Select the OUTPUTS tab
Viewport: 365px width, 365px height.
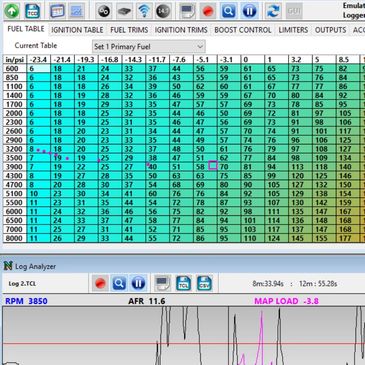(330, 30)
